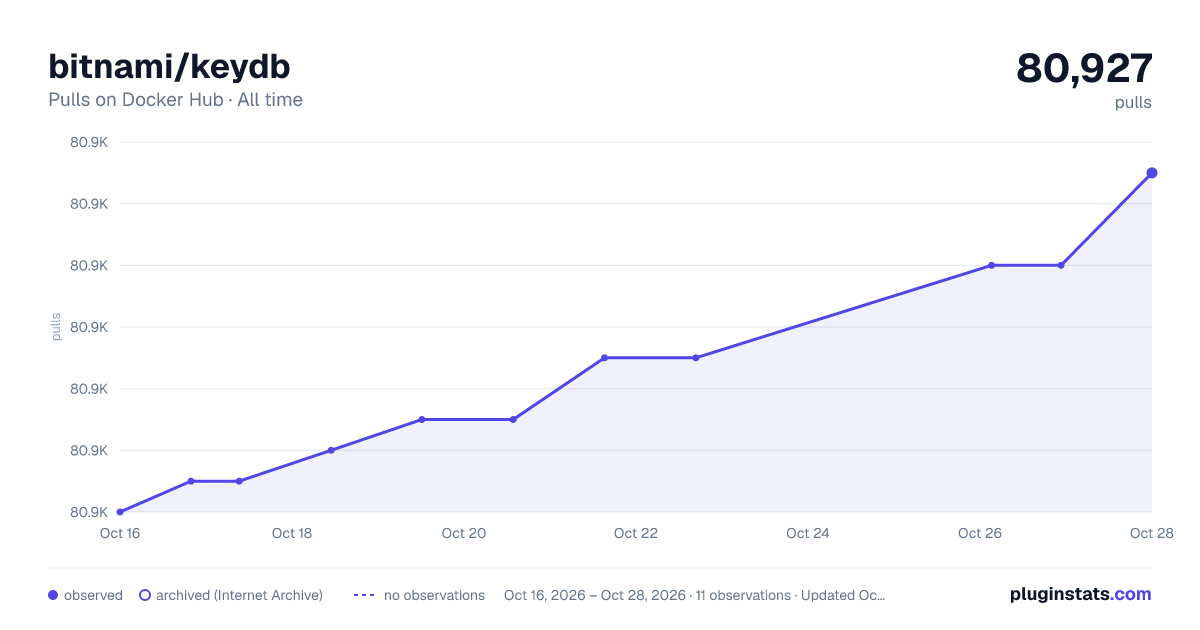The image size is (1200, 630).
Task: Click the Oct 18 x-axis label
Action: pyautogui.click(x=292, y=533)
